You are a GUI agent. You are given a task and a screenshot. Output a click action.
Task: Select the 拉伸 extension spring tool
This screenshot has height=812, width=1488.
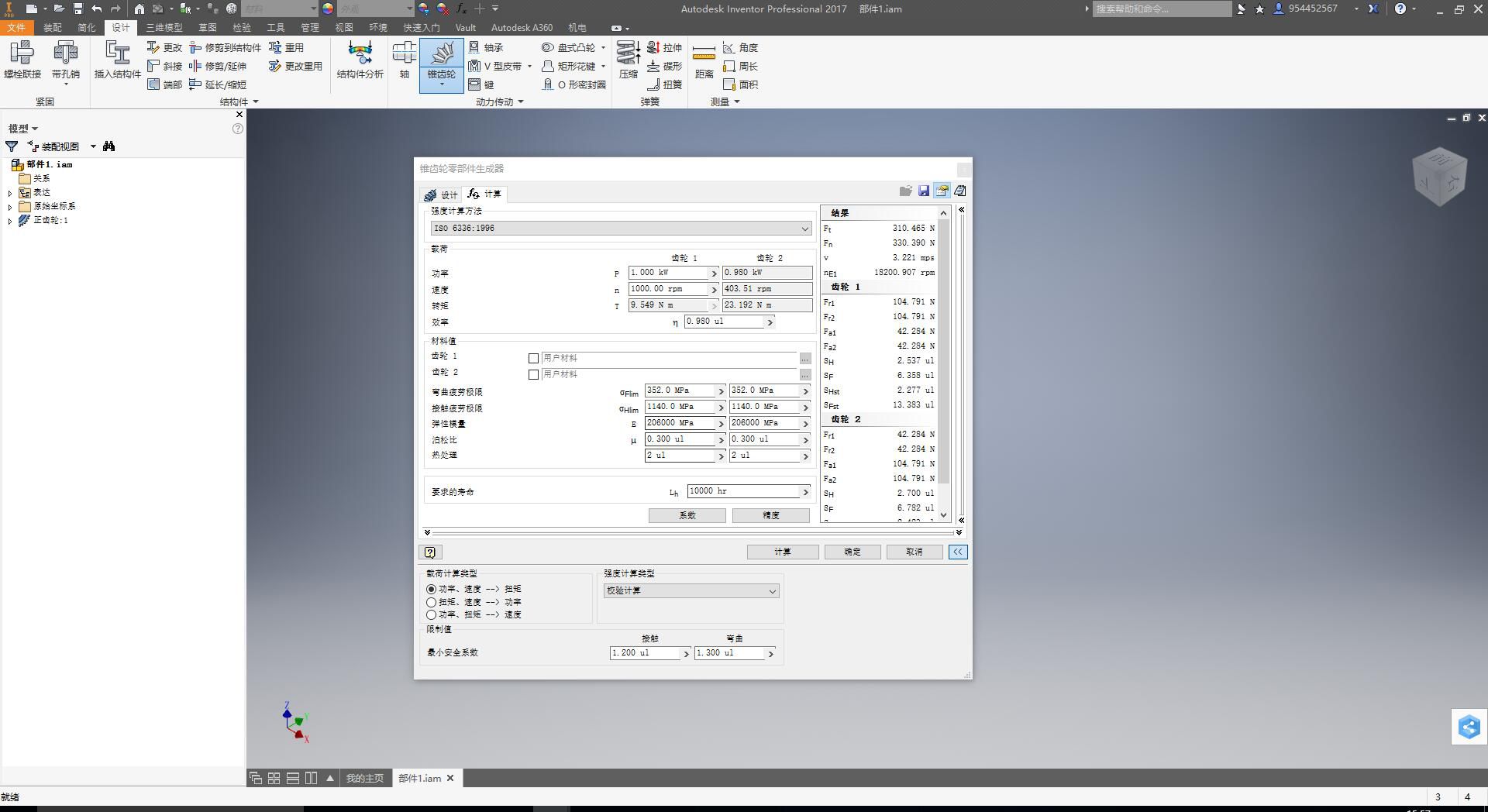click(x=664, y=47)
